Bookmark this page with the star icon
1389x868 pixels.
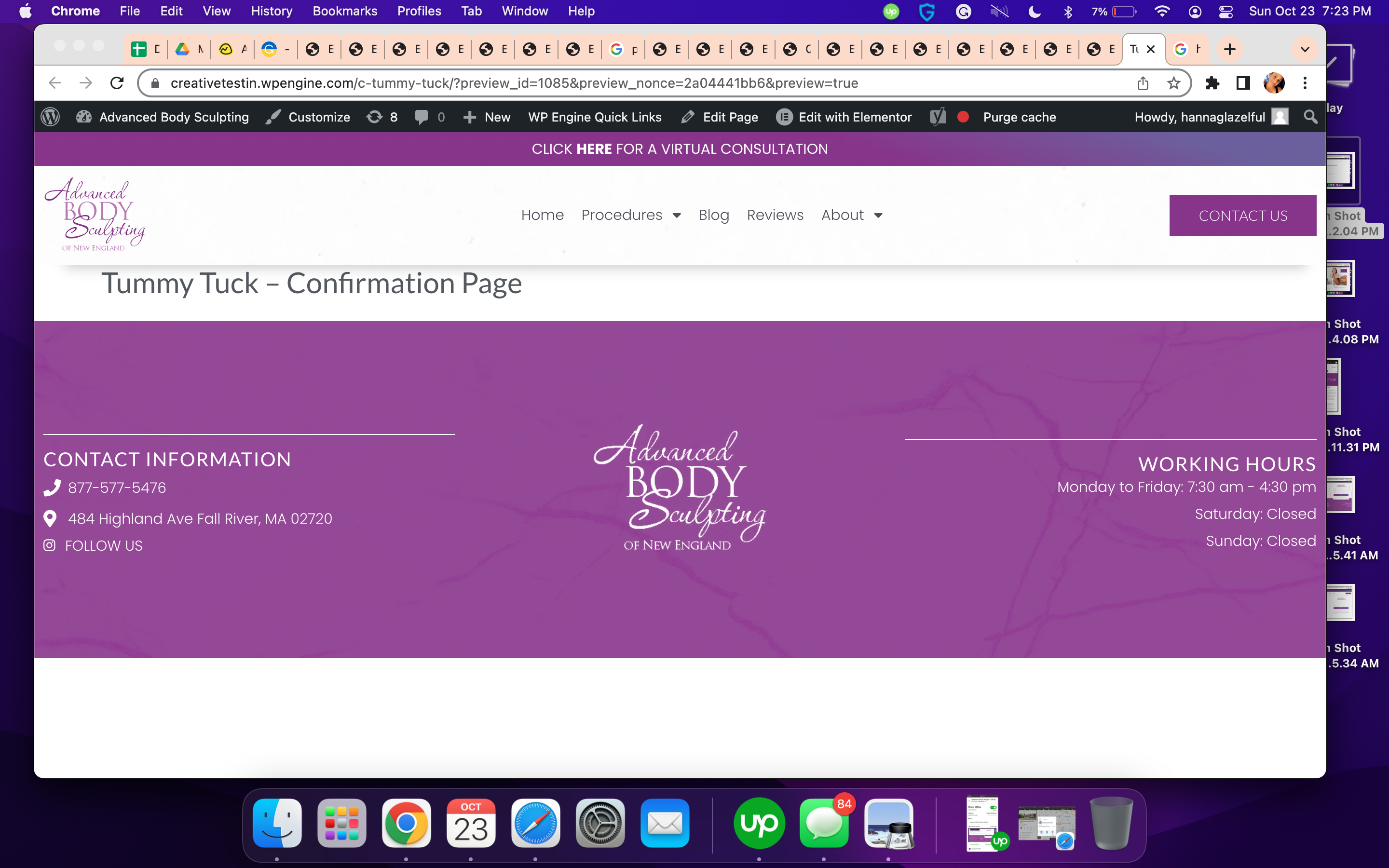[x=1174, y=83]
